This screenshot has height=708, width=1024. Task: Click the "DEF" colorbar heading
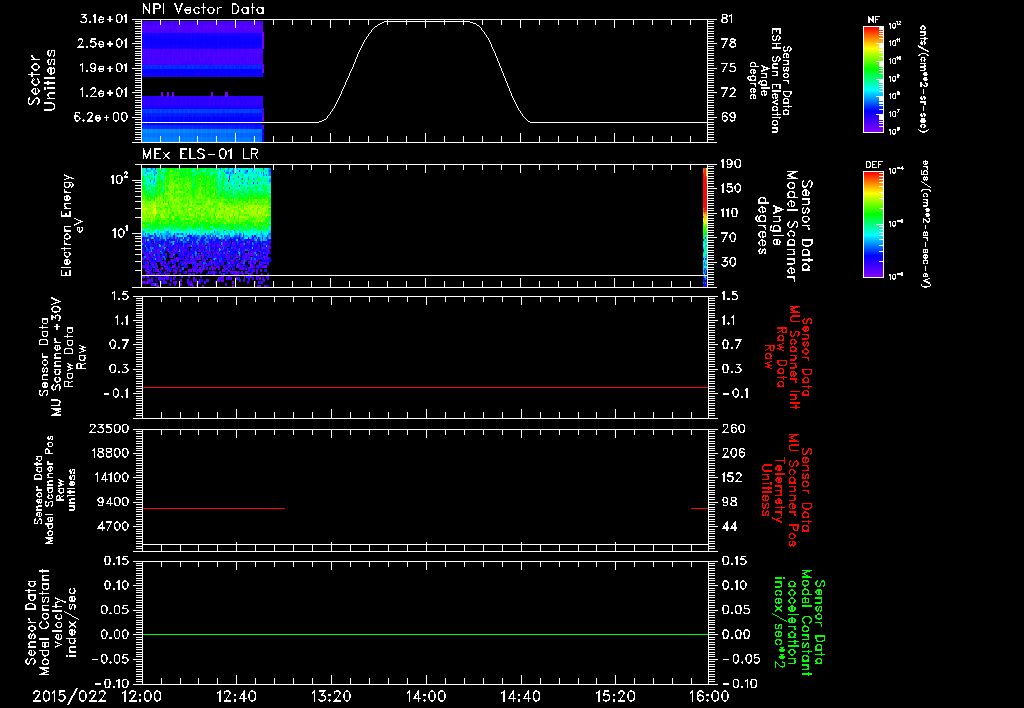click(873, 165)
